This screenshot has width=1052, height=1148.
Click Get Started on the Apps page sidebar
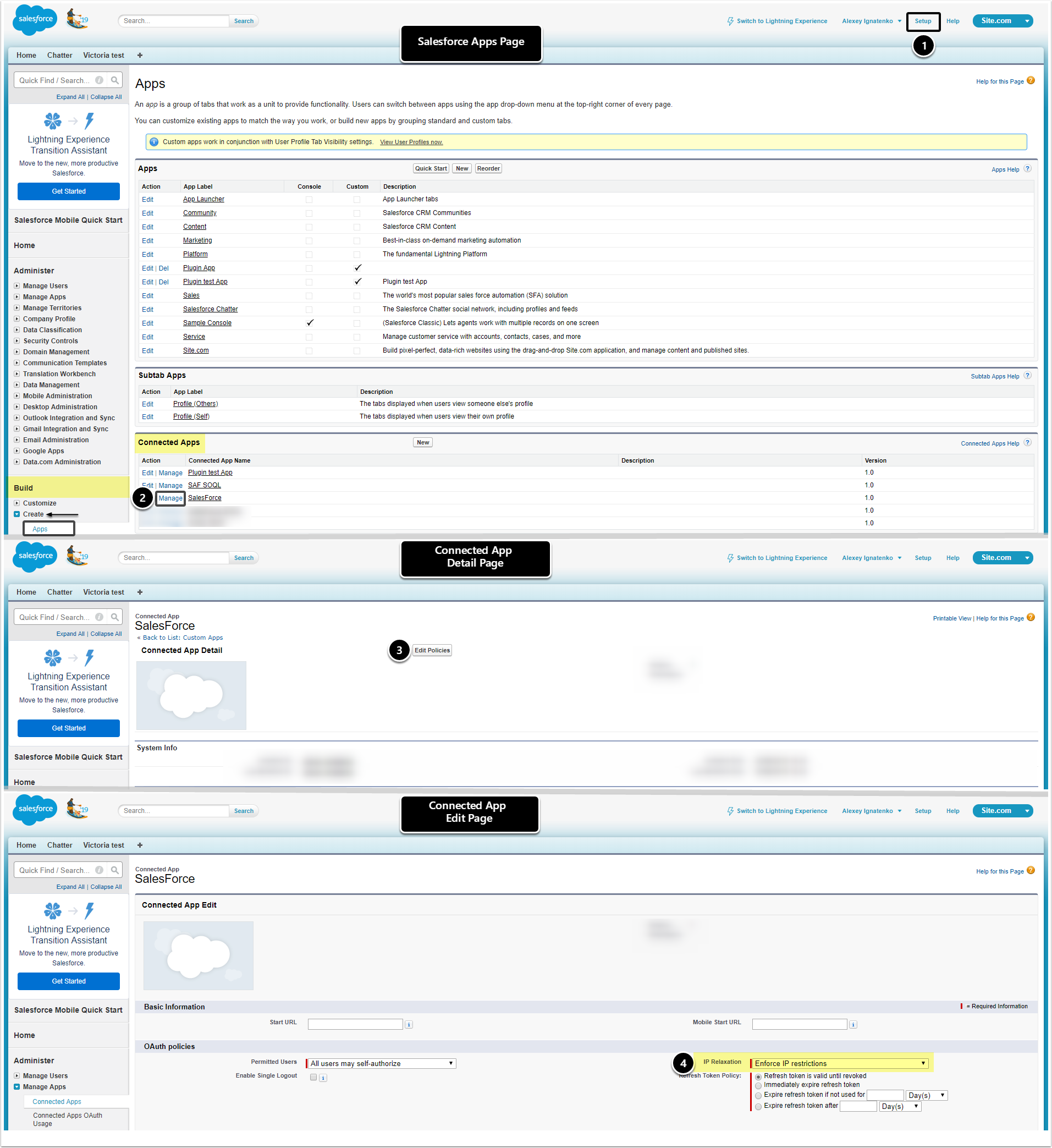(69, 191)
